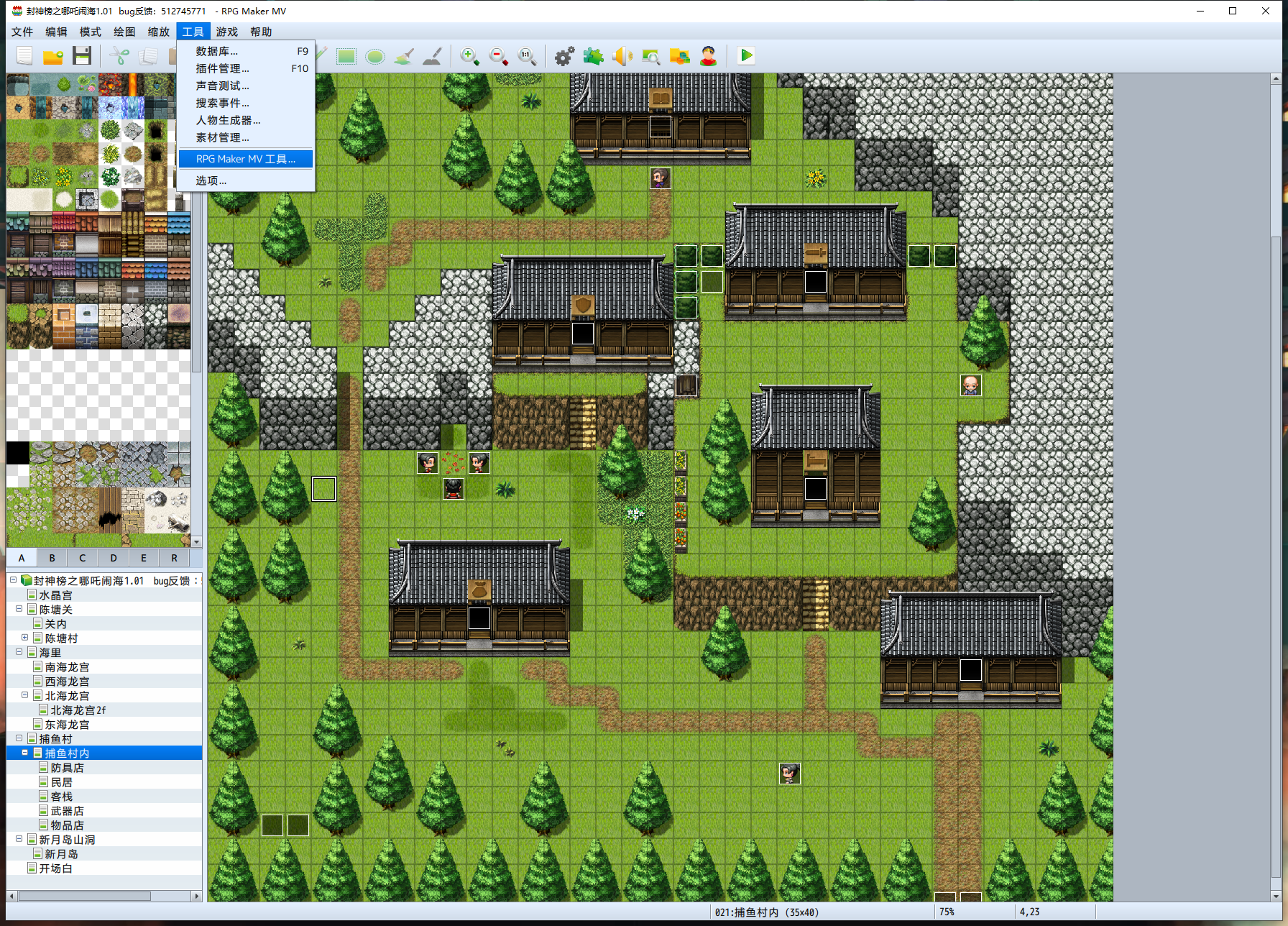This screenshot has height=926, width=1288.
Task: Select the Shadow Pen tool
Action: pos(433,56)
